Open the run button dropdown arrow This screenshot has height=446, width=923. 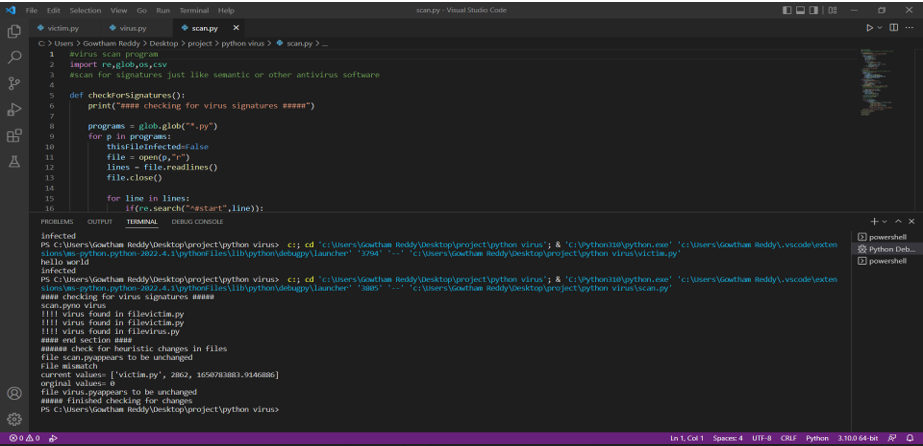(880, 28)
